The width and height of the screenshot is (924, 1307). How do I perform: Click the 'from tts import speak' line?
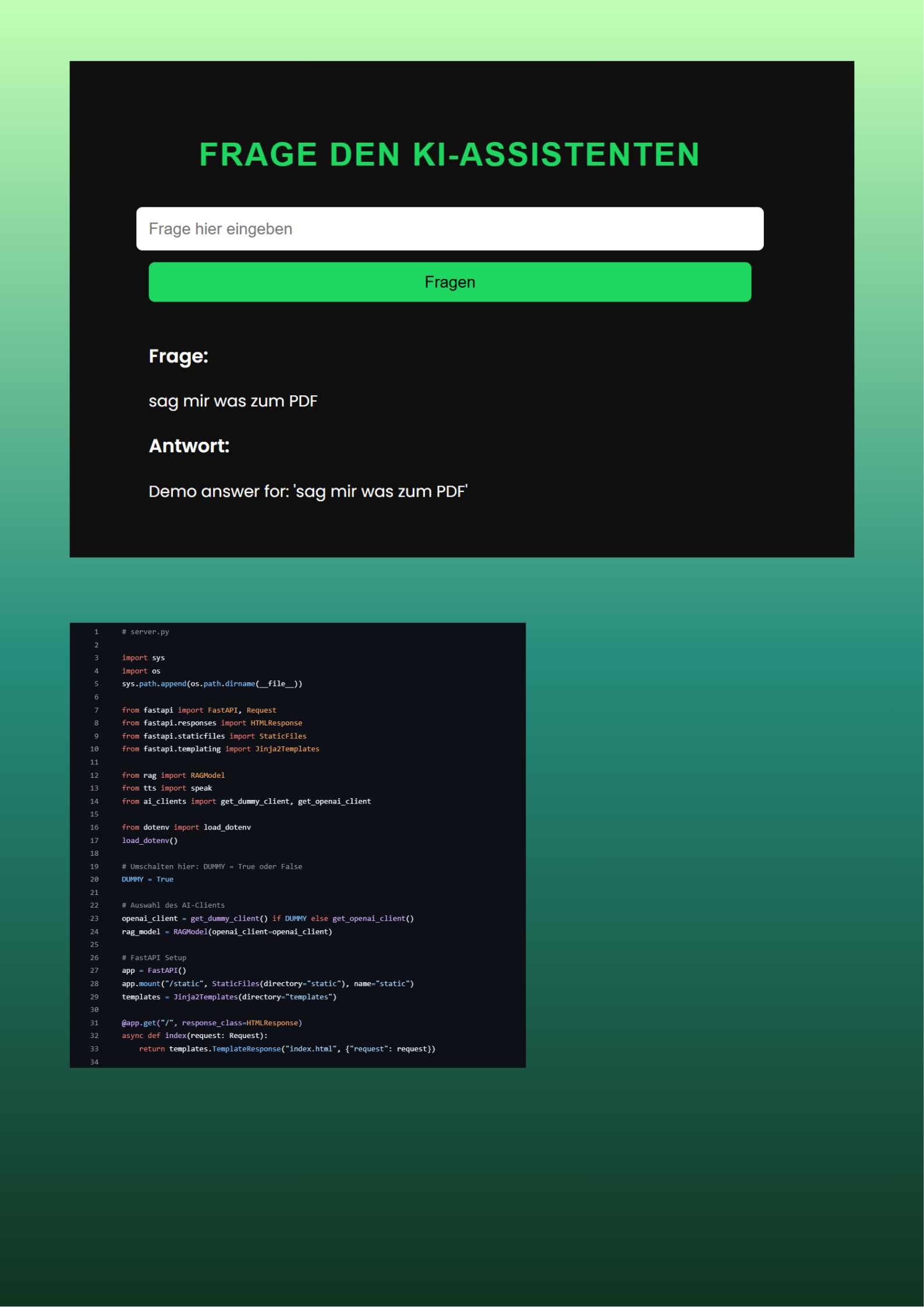point(167,788)
